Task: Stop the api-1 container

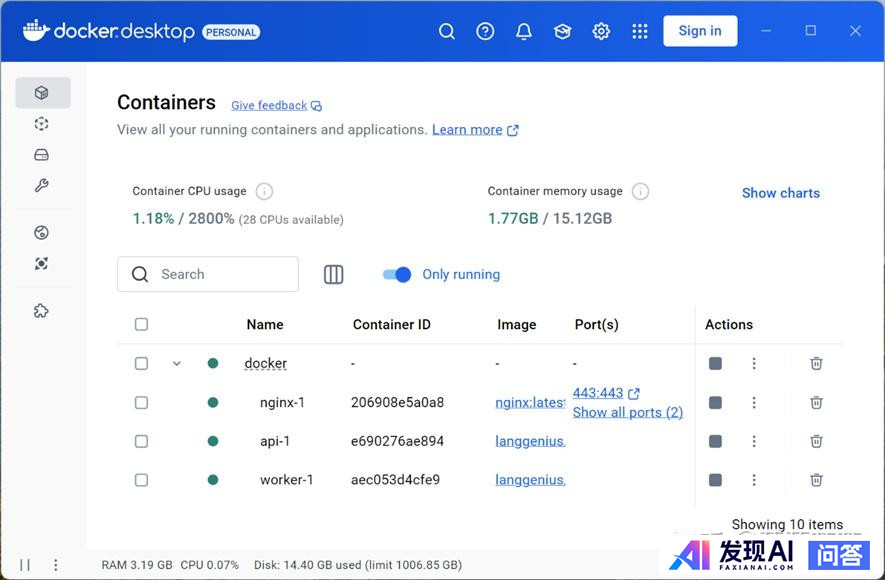Action: tap(715, 441)
